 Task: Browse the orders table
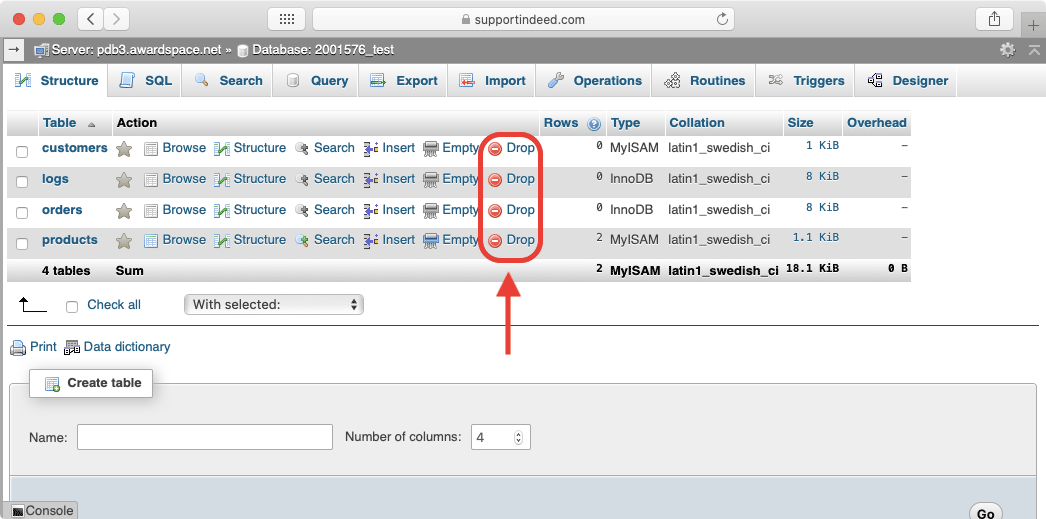click(175, 210)
